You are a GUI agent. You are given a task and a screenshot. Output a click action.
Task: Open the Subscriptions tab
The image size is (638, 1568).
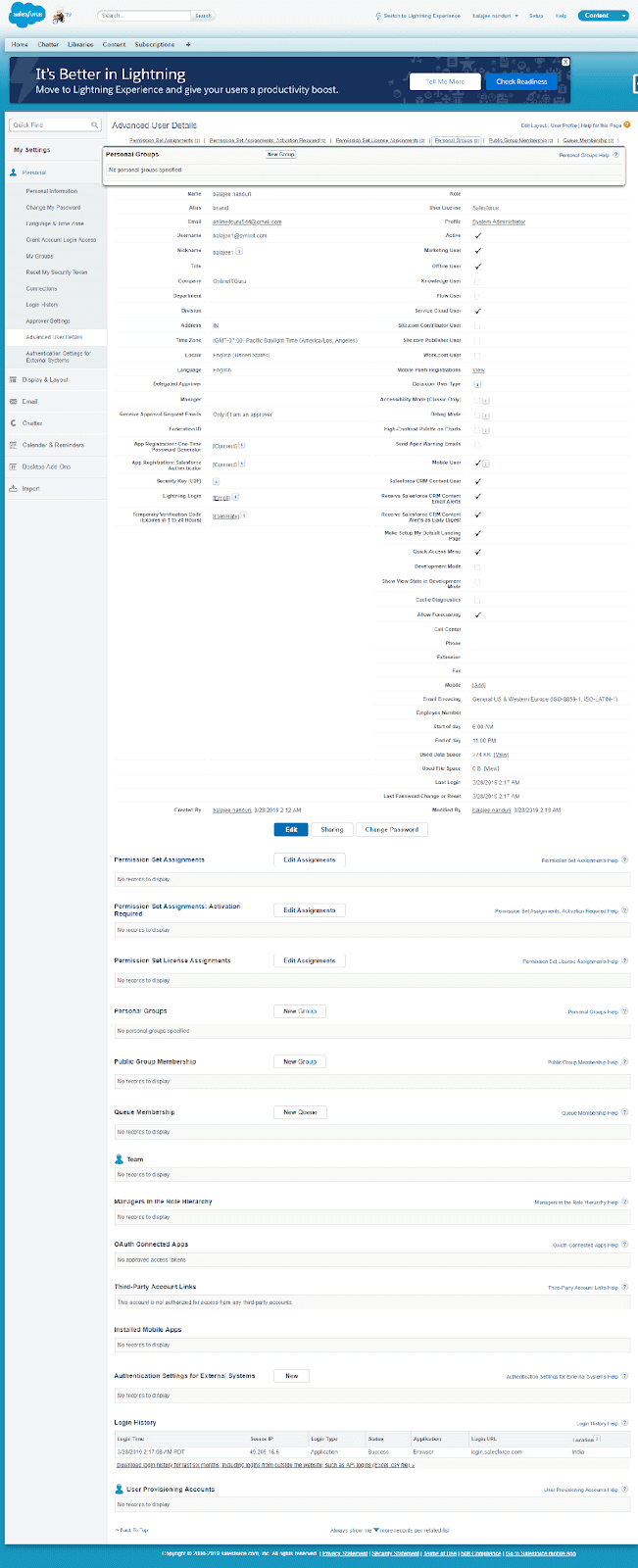tap(155, 45)
